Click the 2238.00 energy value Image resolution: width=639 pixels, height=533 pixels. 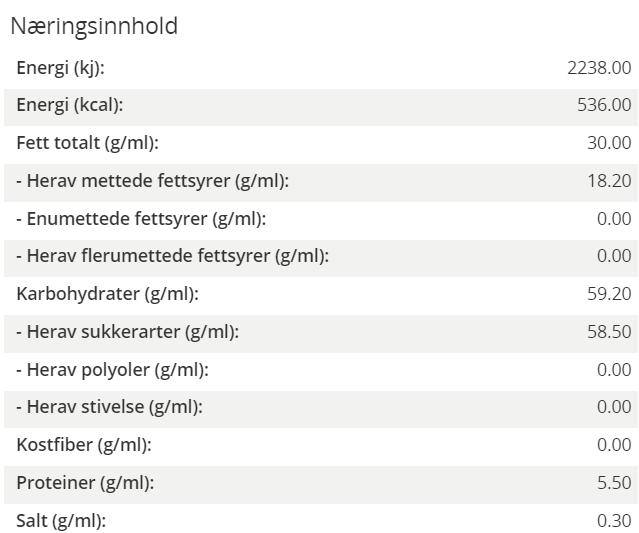(x=599, y=68)
